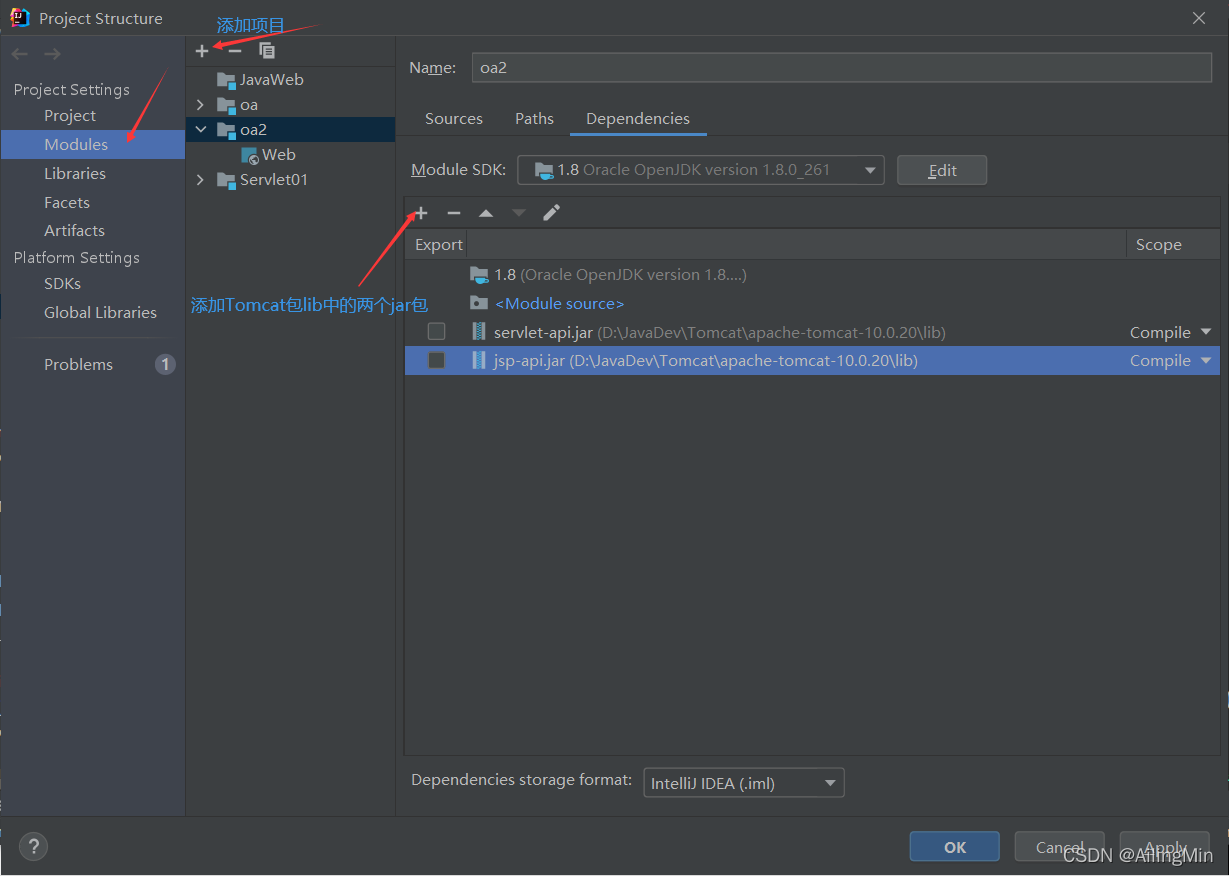Click the Scope column header

1159,245
